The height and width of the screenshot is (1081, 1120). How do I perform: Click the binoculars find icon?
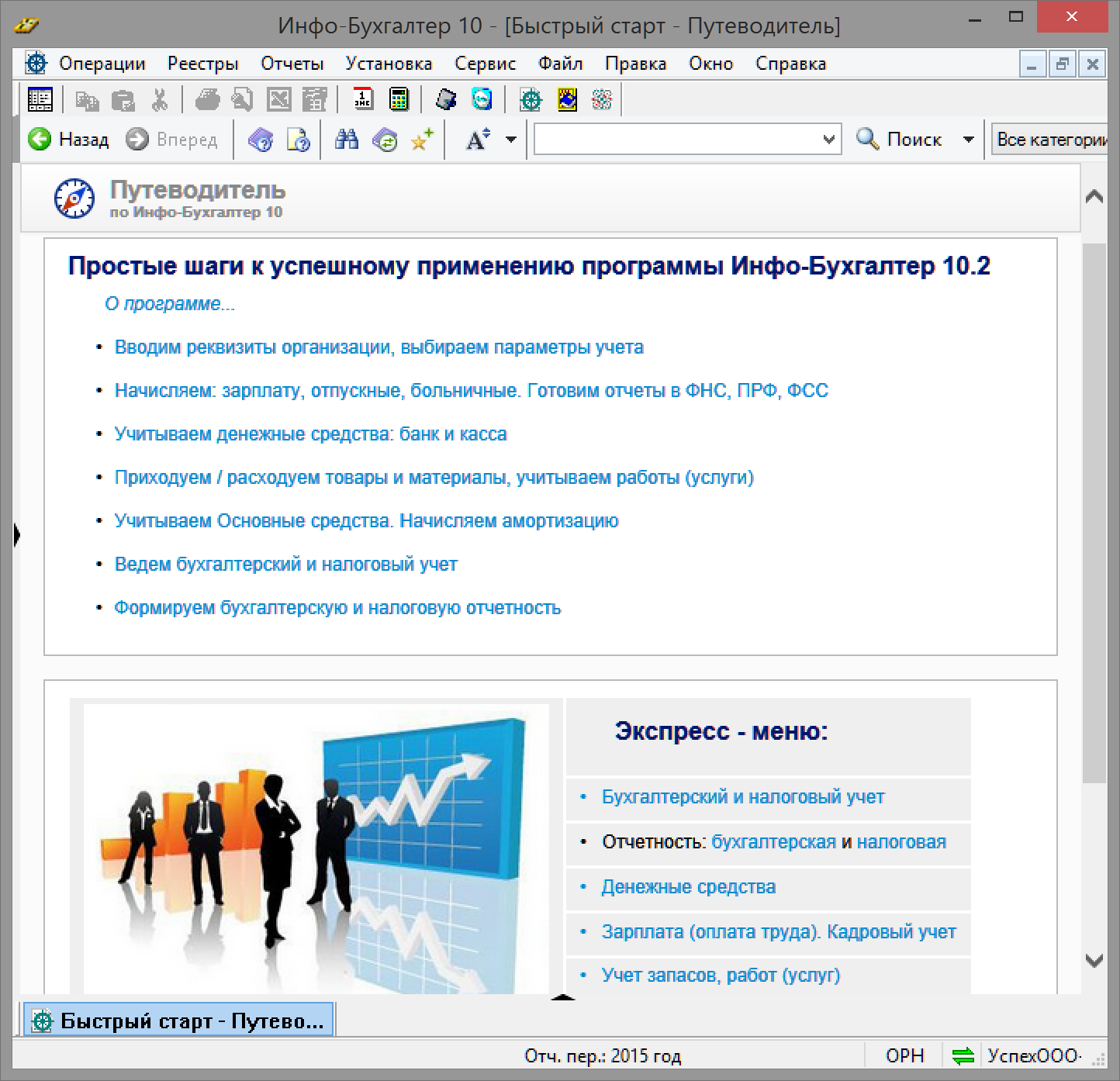pos(347,140)
